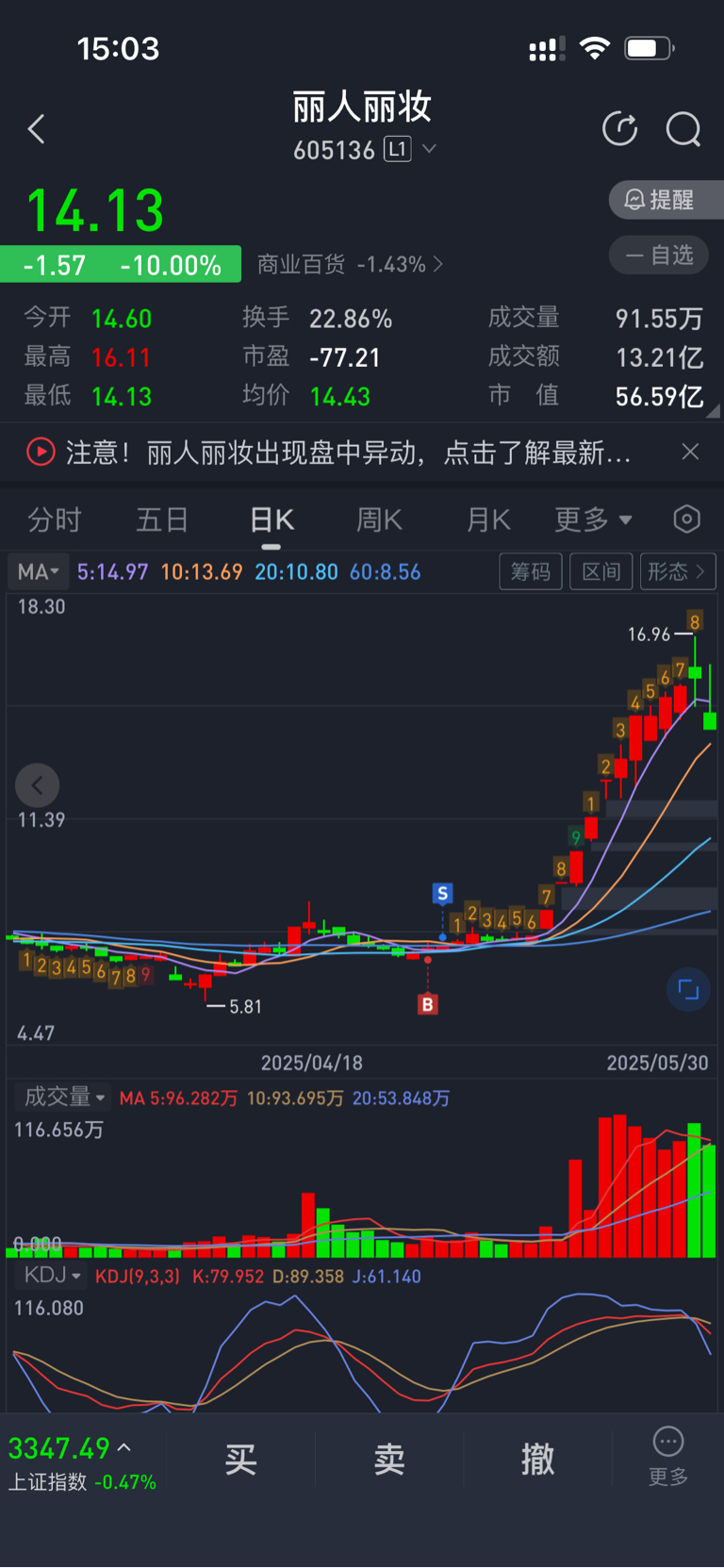The image size is (724, 1568).
Task: Switch to the 月K tab
Action: click(x=487, y=520)
